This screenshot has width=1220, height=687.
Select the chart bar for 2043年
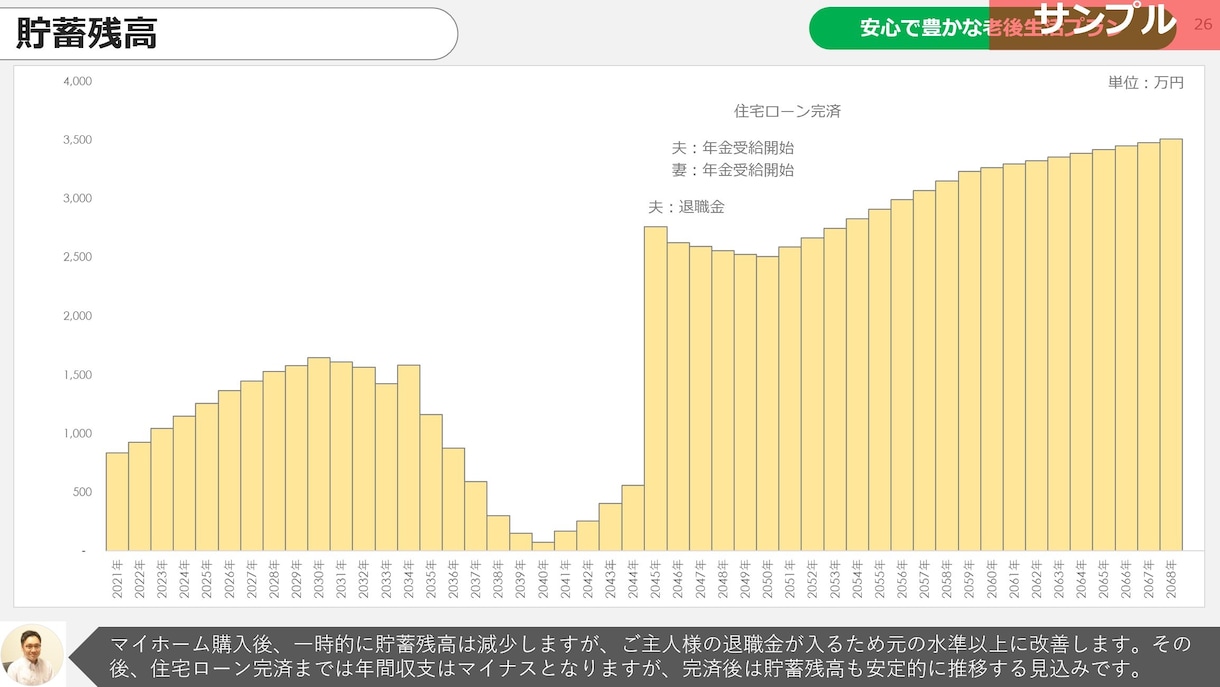click(x=610, y=527)
